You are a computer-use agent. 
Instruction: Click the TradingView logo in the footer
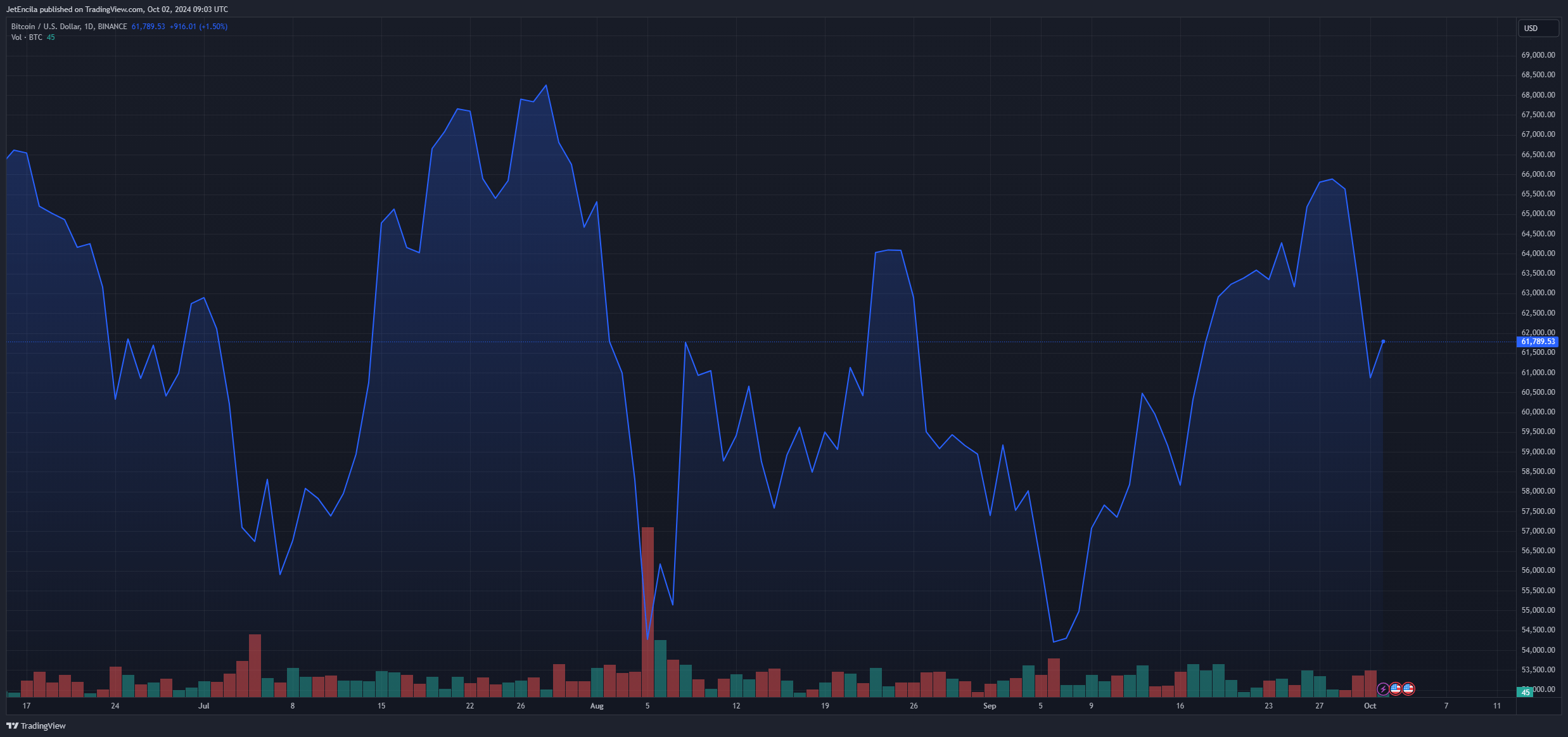36,726
